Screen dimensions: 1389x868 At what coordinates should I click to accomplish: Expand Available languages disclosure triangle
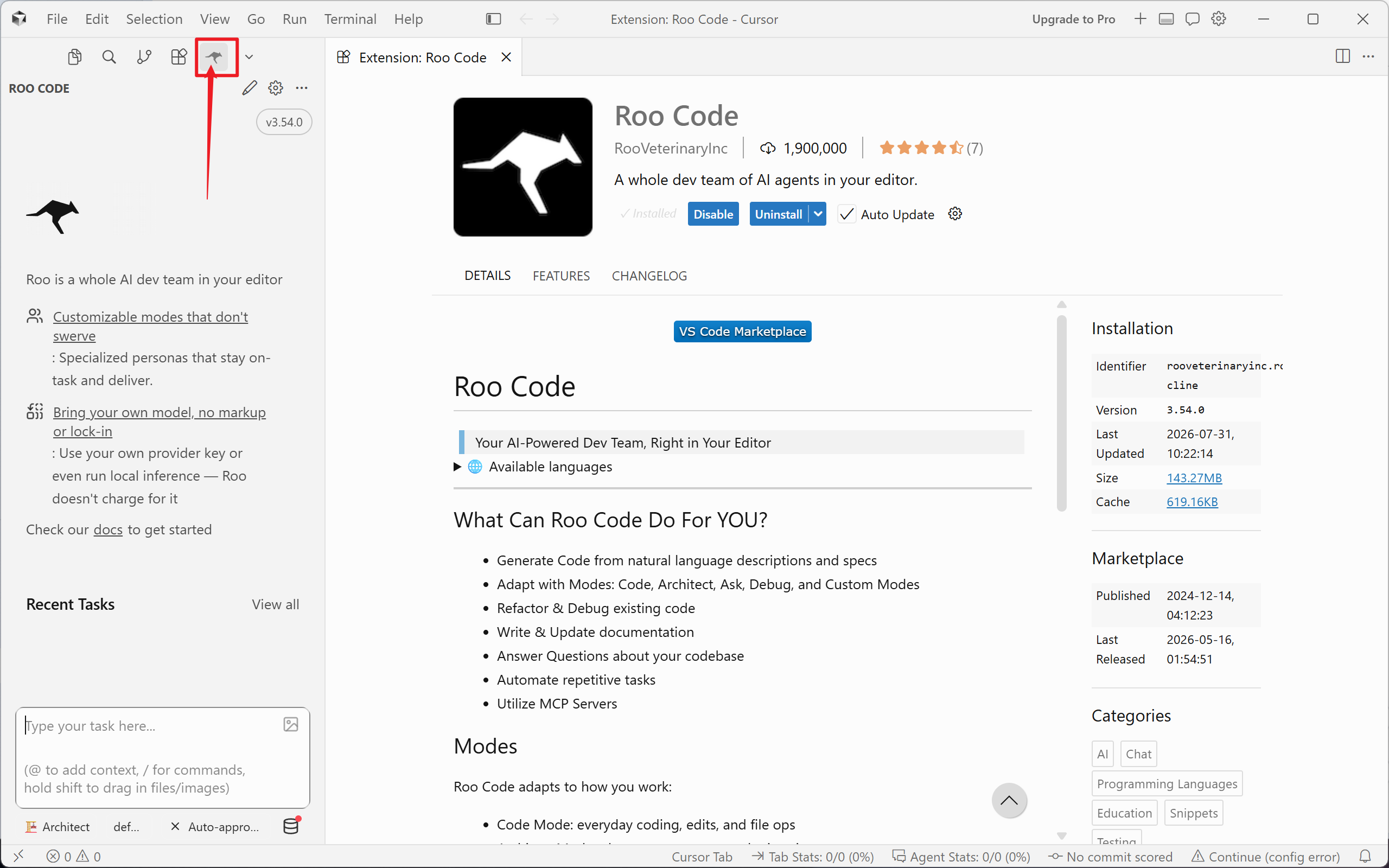(x=457, y=467)
